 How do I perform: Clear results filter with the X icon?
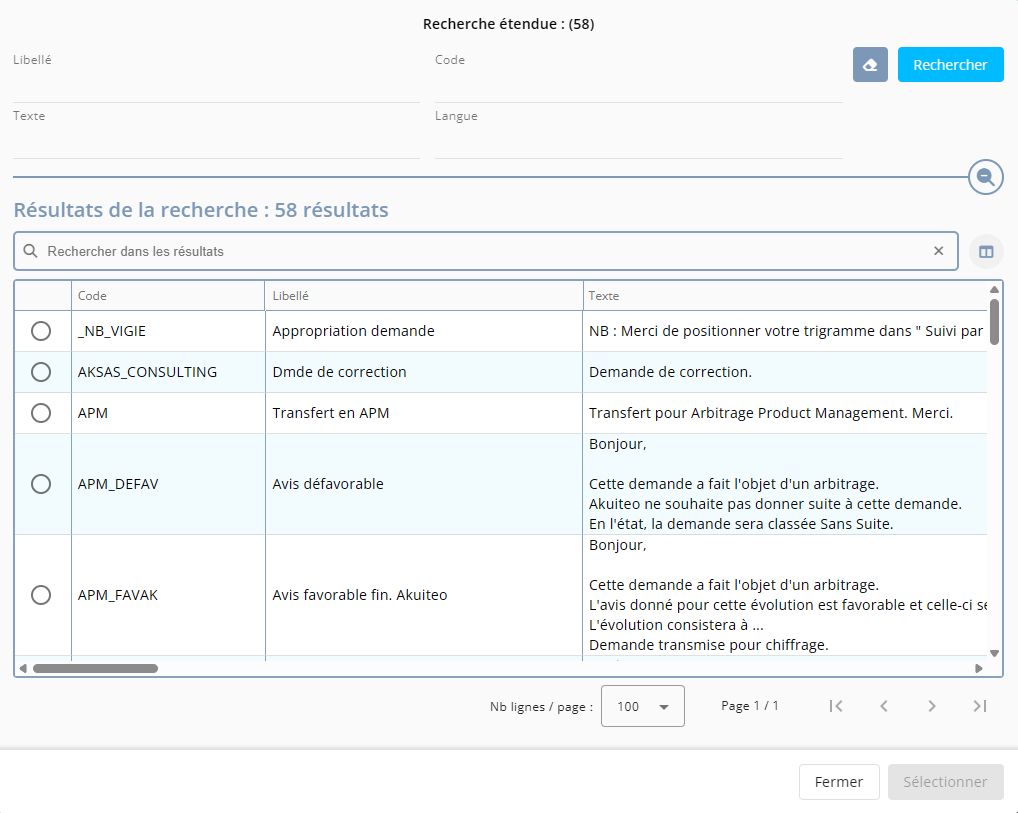pyautogui.click(x=938, y=251)
